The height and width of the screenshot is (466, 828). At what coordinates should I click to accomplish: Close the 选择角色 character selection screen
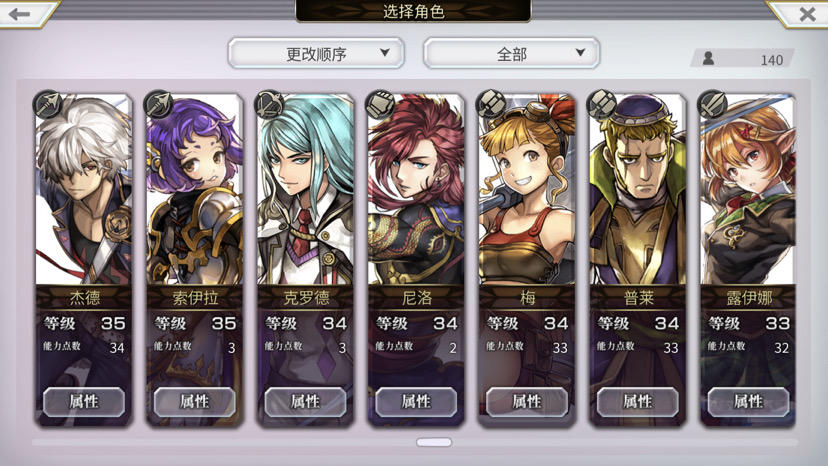[807, 14]
